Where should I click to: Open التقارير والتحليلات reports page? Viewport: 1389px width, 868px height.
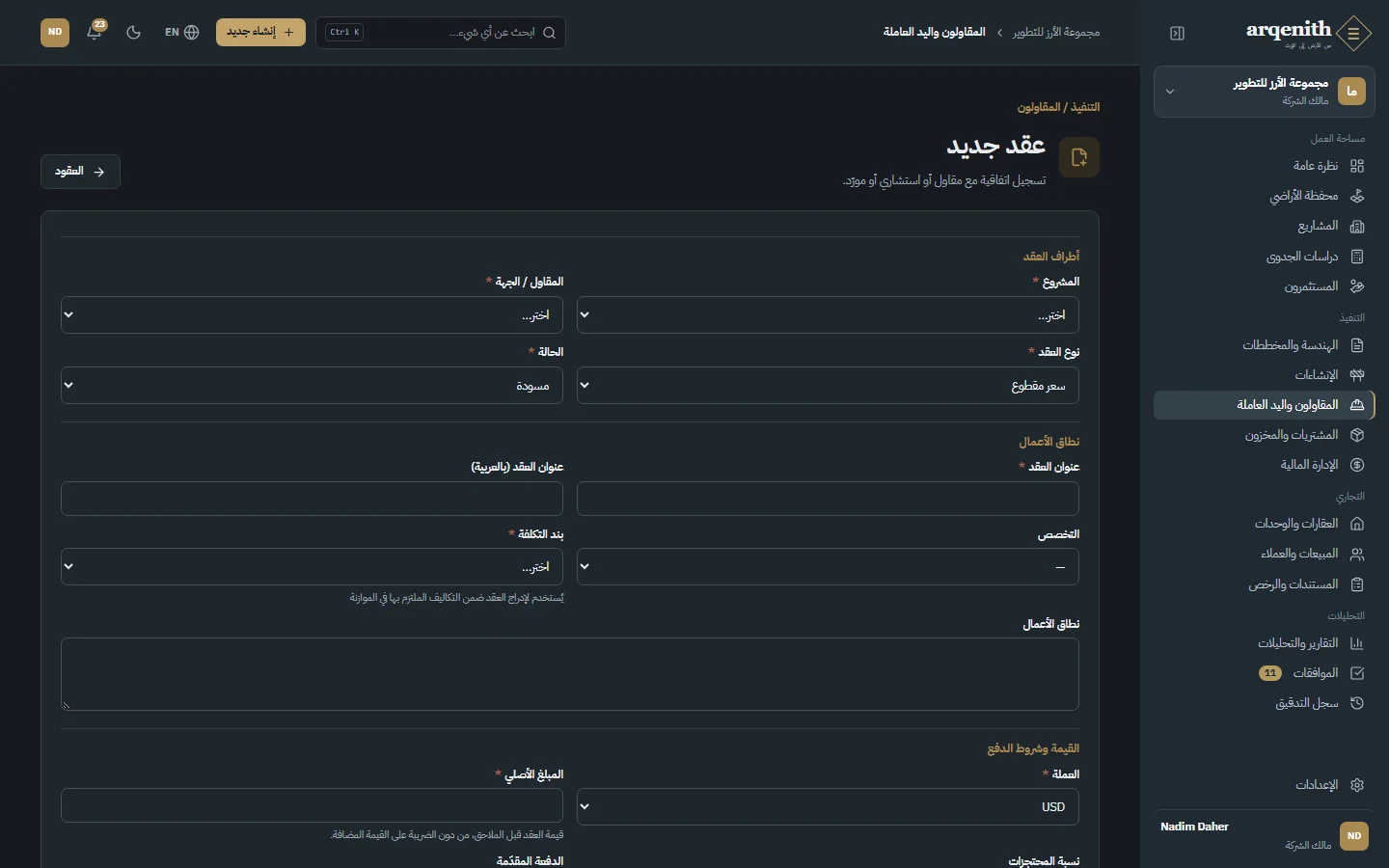[x=1264, y=643]
